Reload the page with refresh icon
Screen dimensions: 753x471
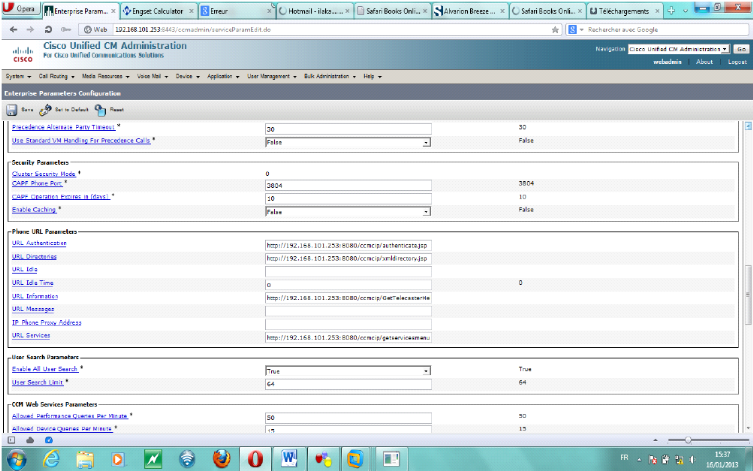point(48,30)
